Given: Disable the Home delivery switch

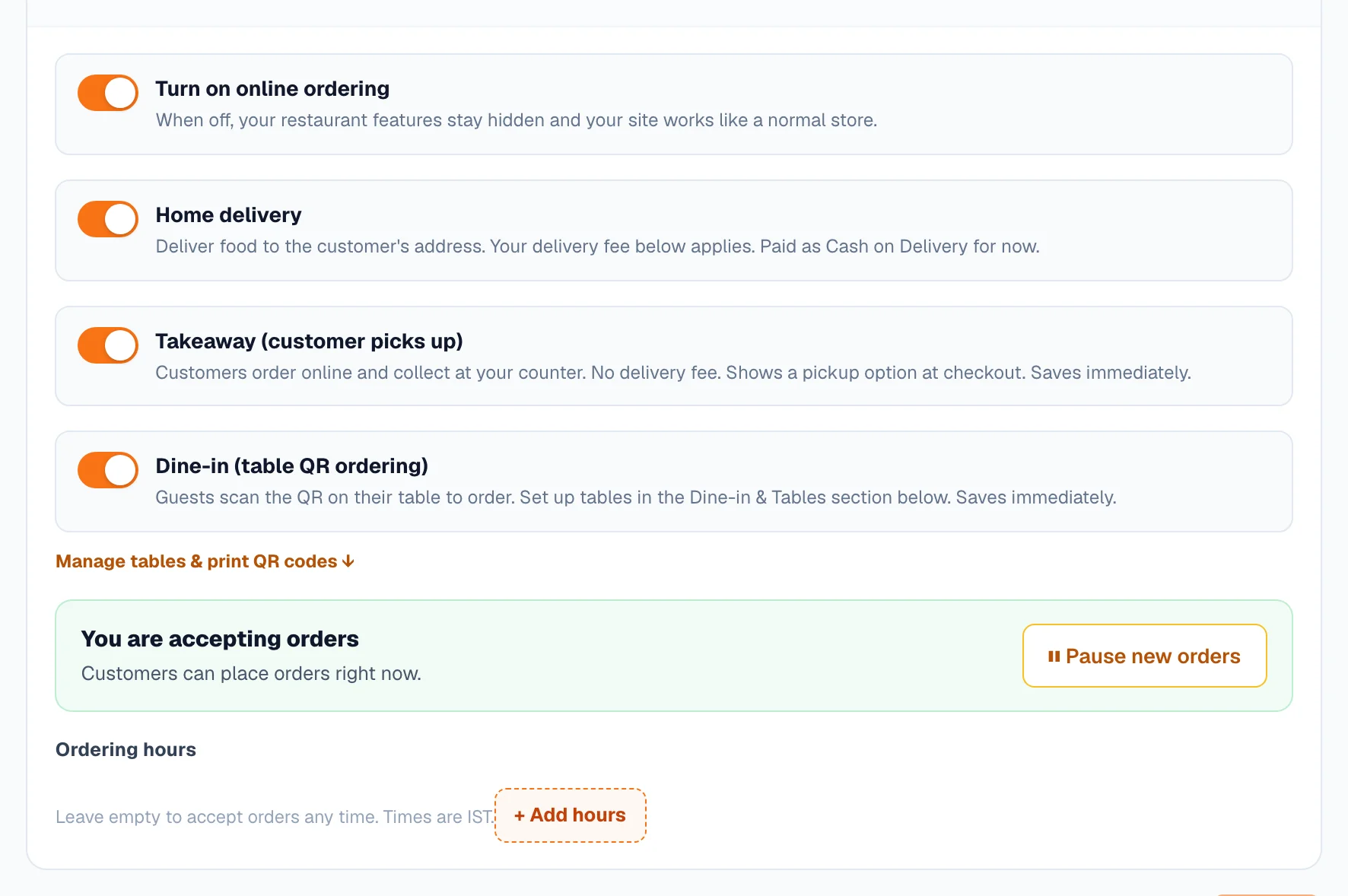Looking at the screenshot, I should (x=108, y=219).
